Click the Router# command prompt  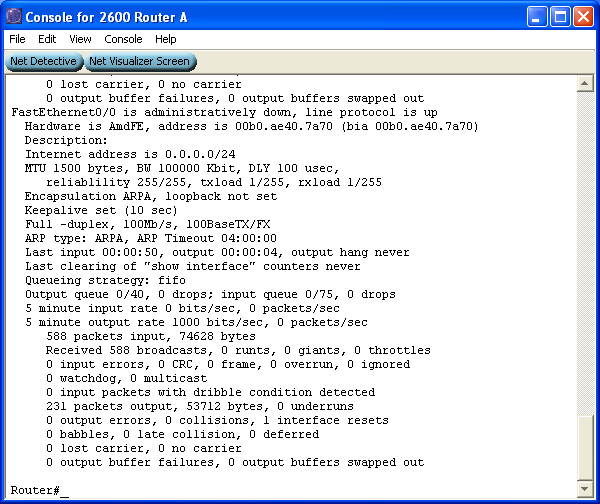click(x=35, y=490)
